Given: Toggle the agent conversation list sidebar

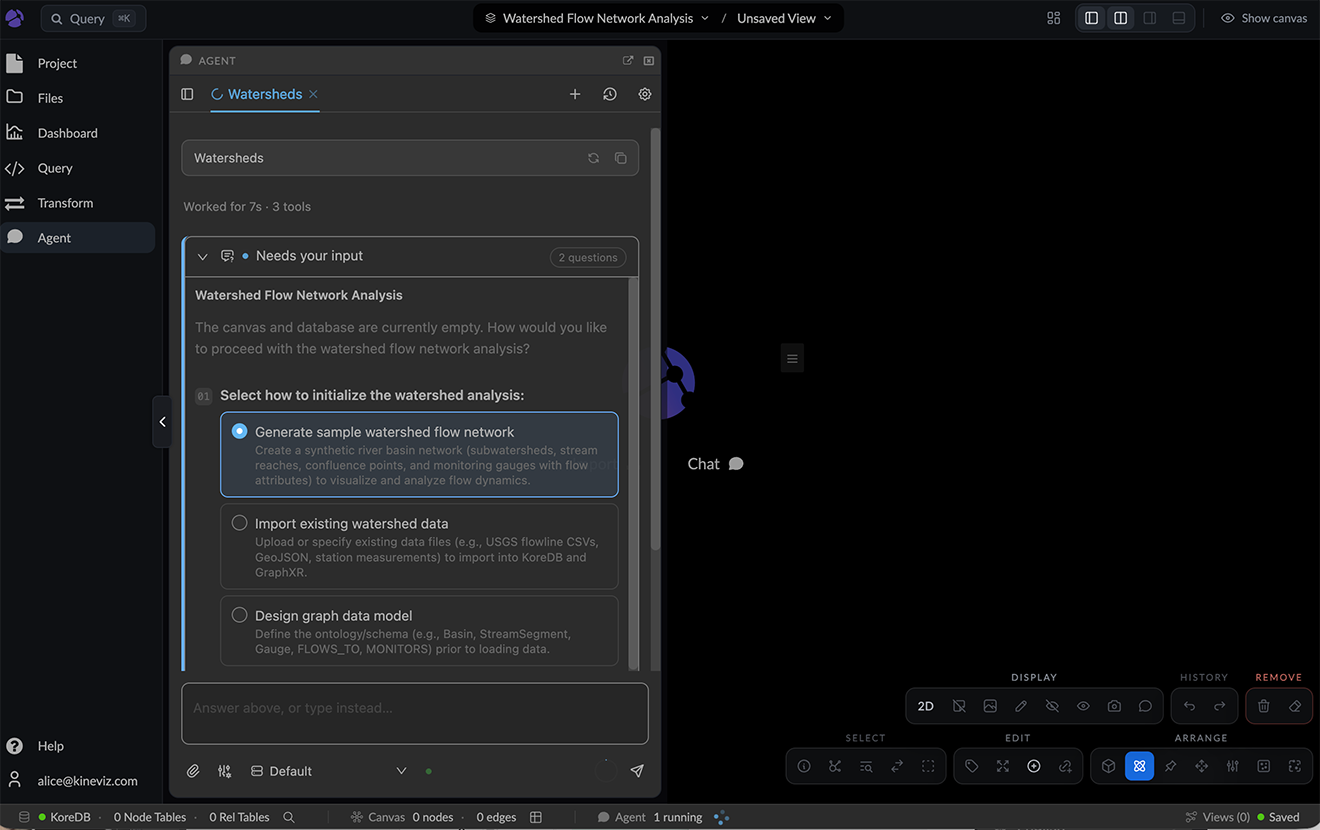Looking at the screenshot, I should click(x=187, y=94).
